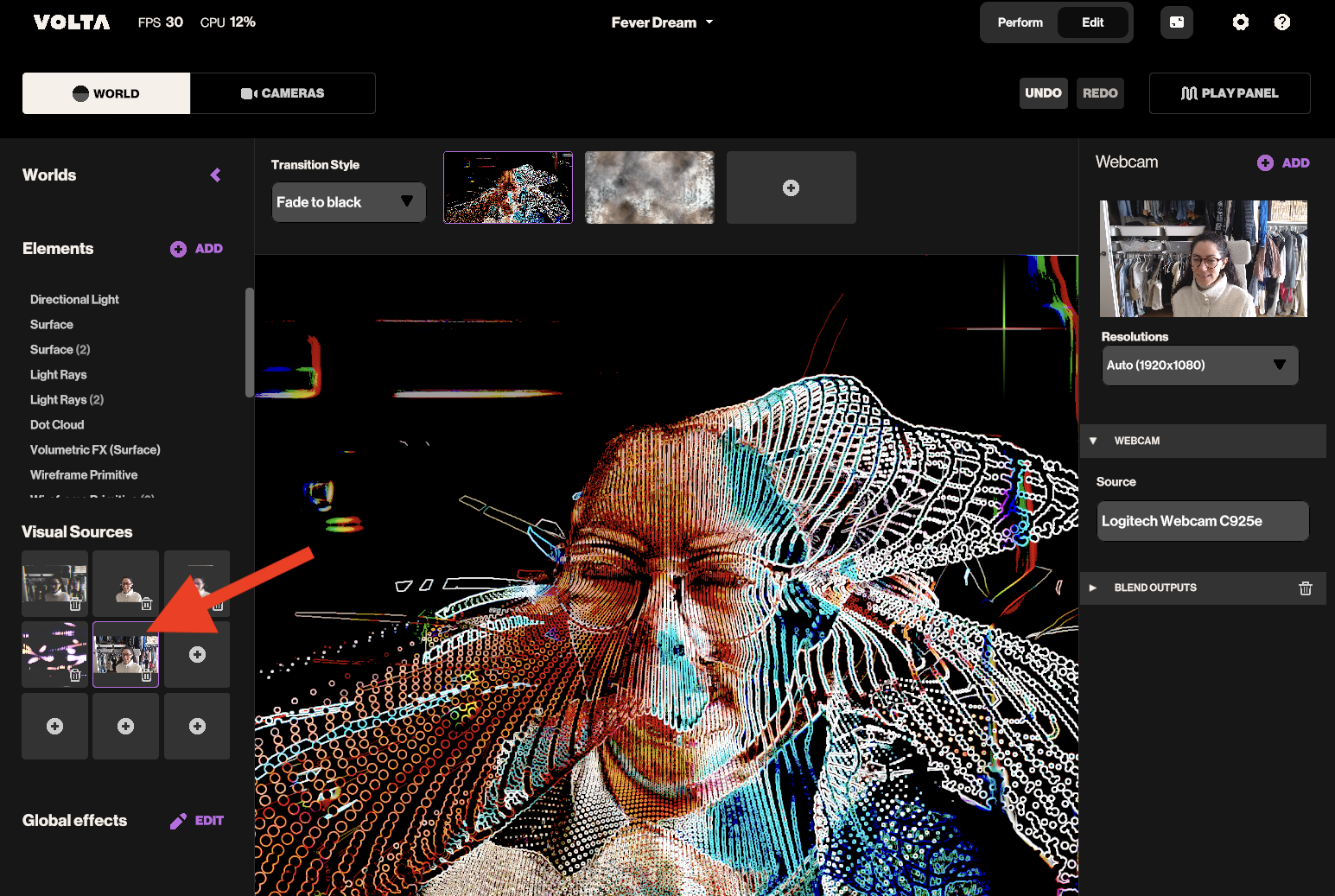
Task: Open the Resolutions dropdown showing Auto (1920x1080)
Action: tap(1200, 365)
